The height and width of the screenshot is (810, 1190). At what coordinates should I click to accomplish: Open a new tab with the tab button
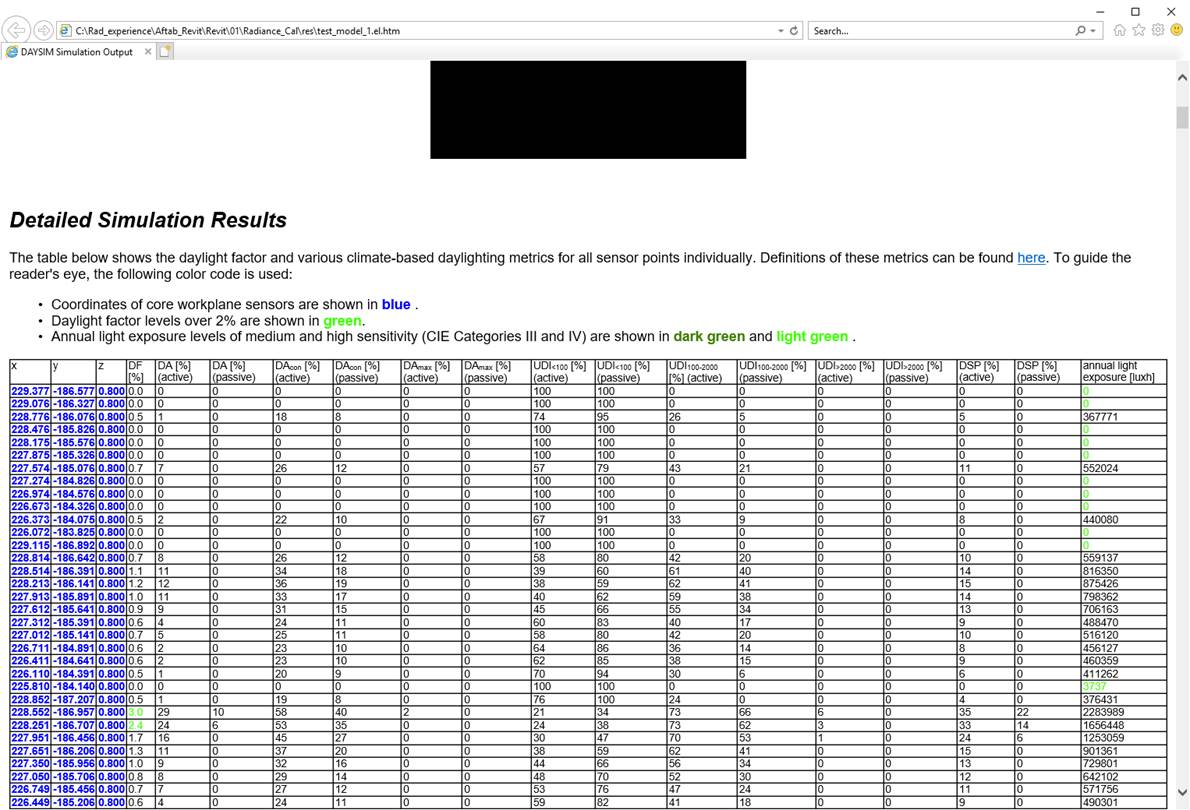[165, 52]
